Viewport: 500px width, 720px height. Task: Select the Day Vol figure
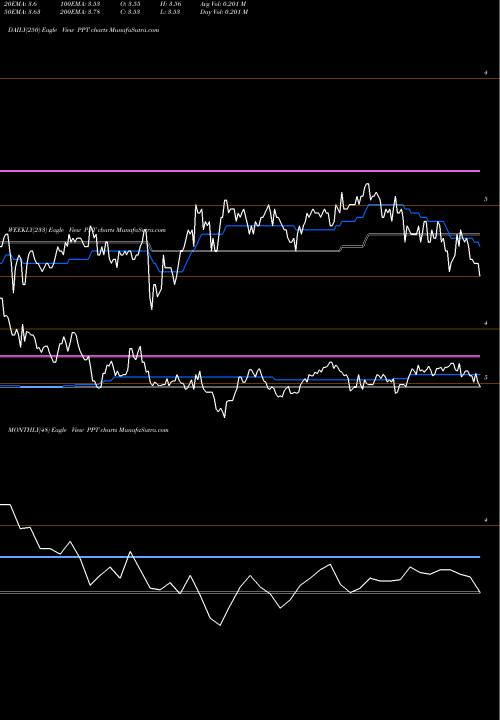224,12
